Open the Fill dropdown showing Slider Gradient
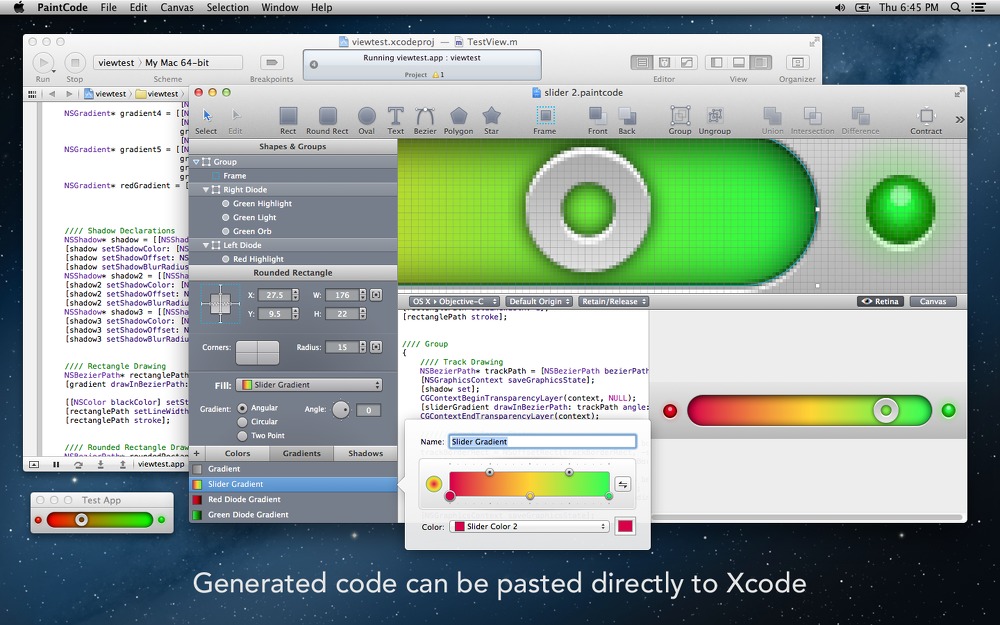1000x625 pixels. click(309, 385)
